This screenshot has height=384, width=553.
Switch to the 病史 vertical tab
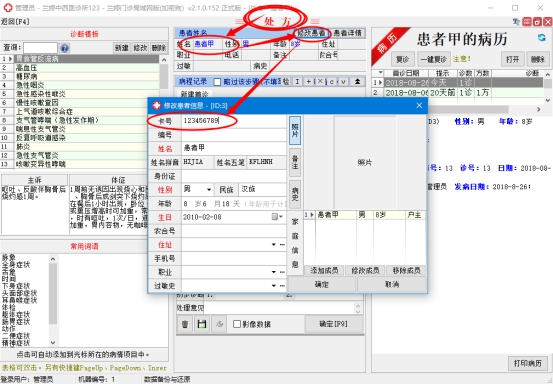tap(295, 194)
